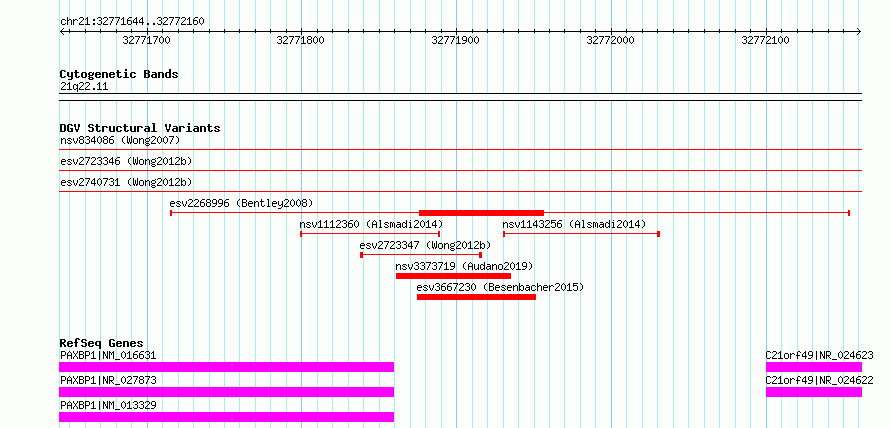Open variant nsv1112360 (Alsmadi2014) label
890x428 pixels.
coord(371,224)
